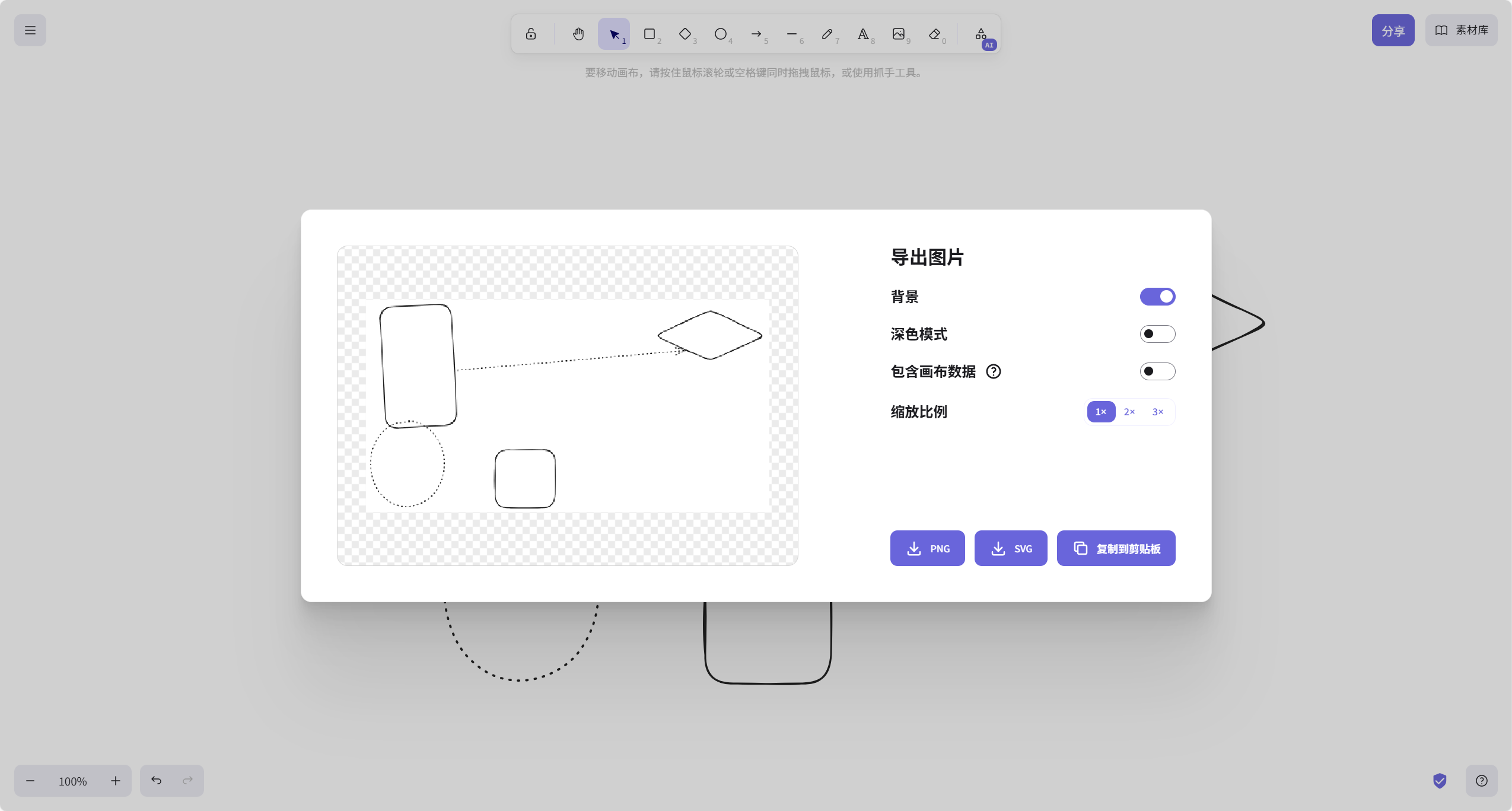Open the AI shapes tools menu
Image resolution: width=1512 pixels, height=811 pixels.
[981, 34]
